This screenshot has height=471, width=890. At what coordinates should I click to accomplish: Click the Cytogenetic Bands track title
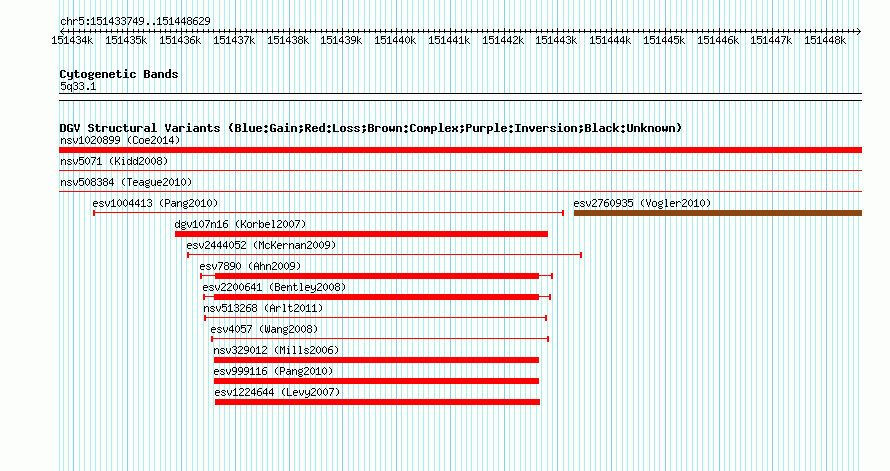tap(119, 74)
